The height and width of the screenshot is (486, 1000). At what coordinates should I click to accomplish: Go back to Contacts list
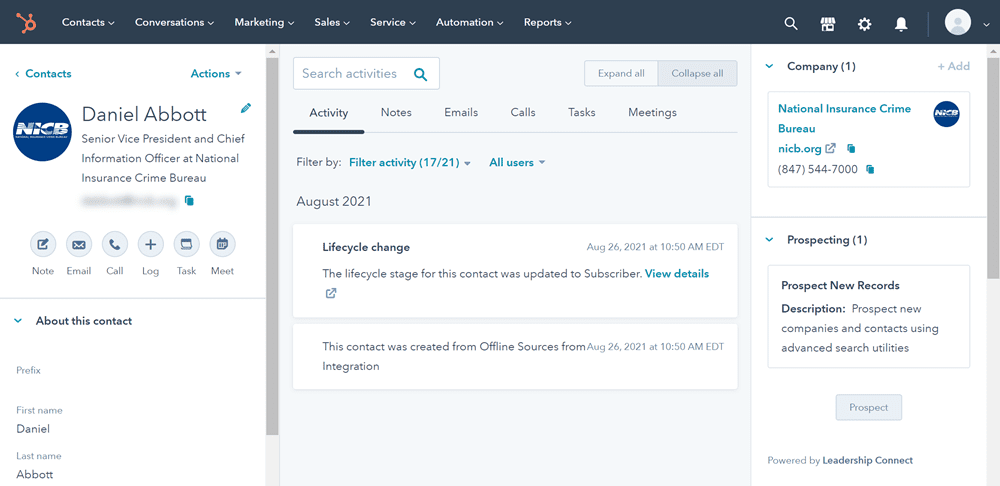click(43, 74)
